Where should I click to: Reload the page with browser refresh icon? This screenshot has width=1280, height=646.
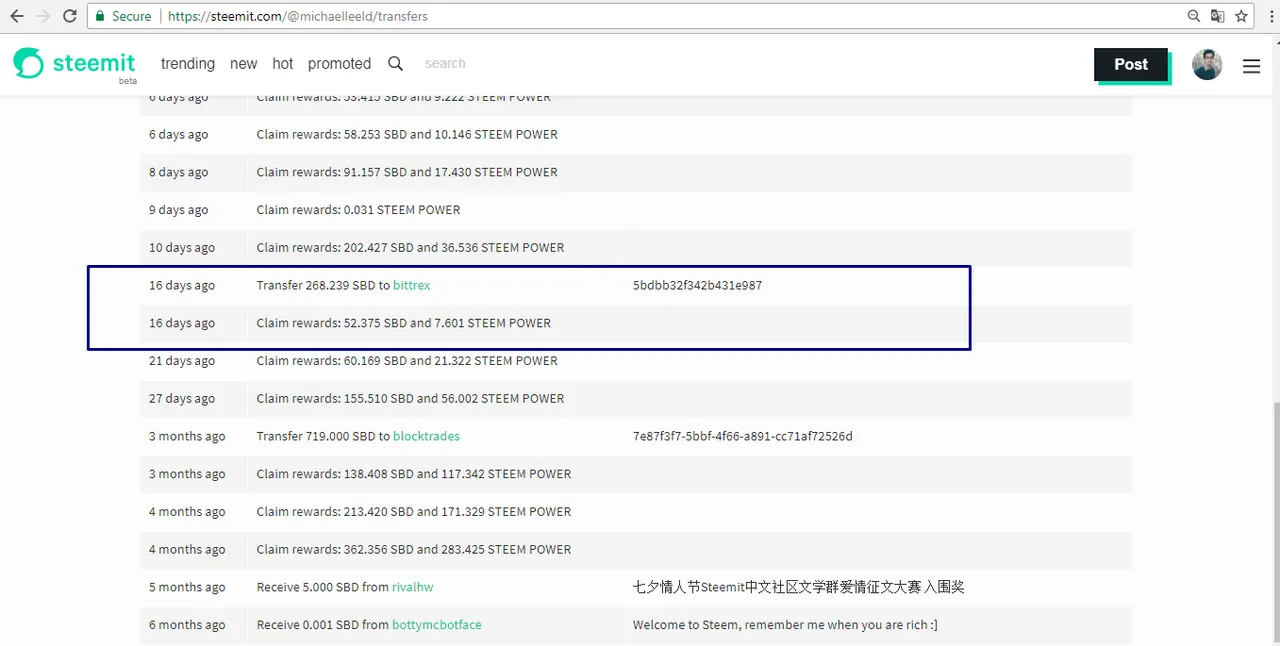point(69,16)
